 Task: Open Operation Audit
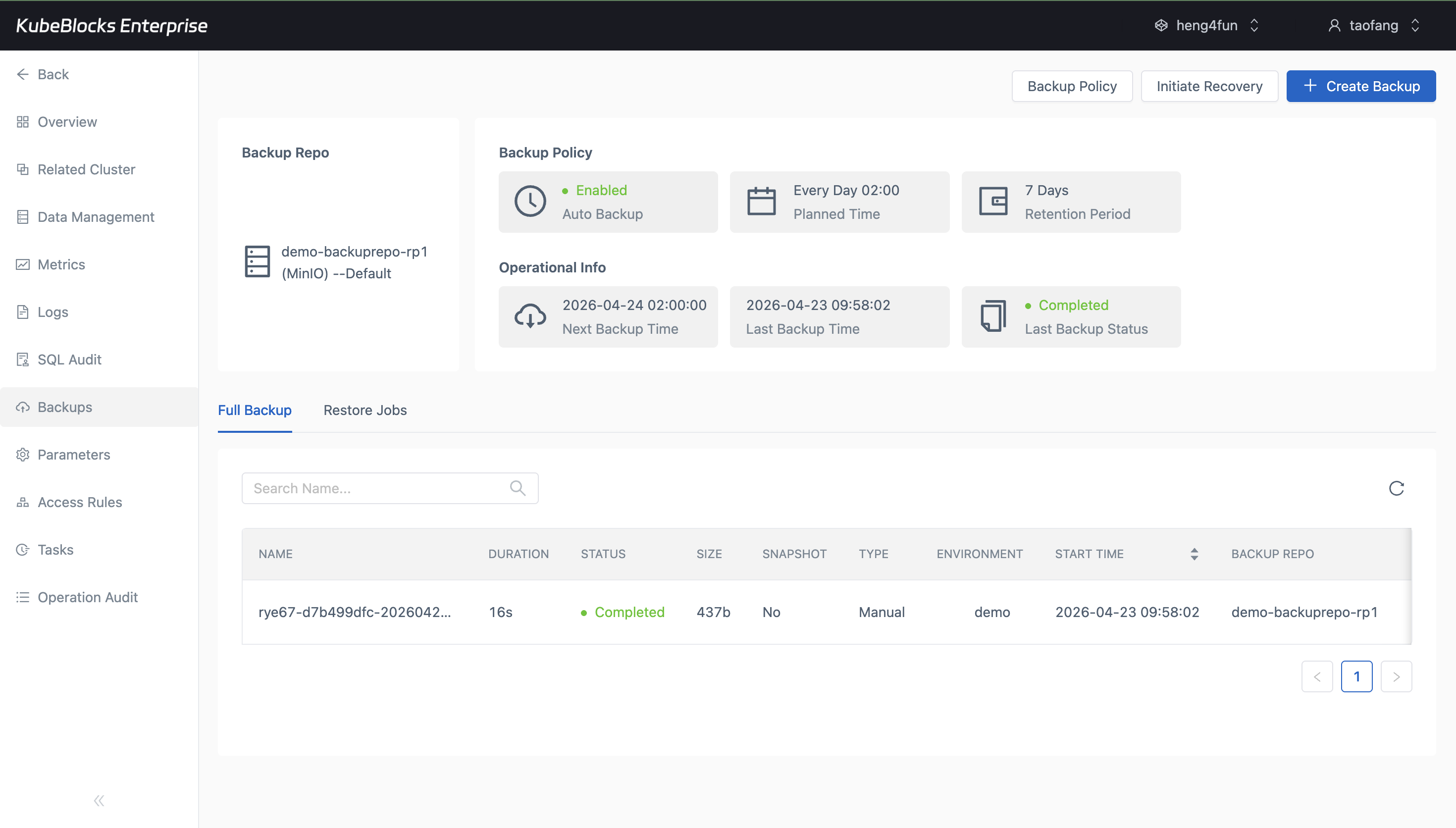(88, 597)
